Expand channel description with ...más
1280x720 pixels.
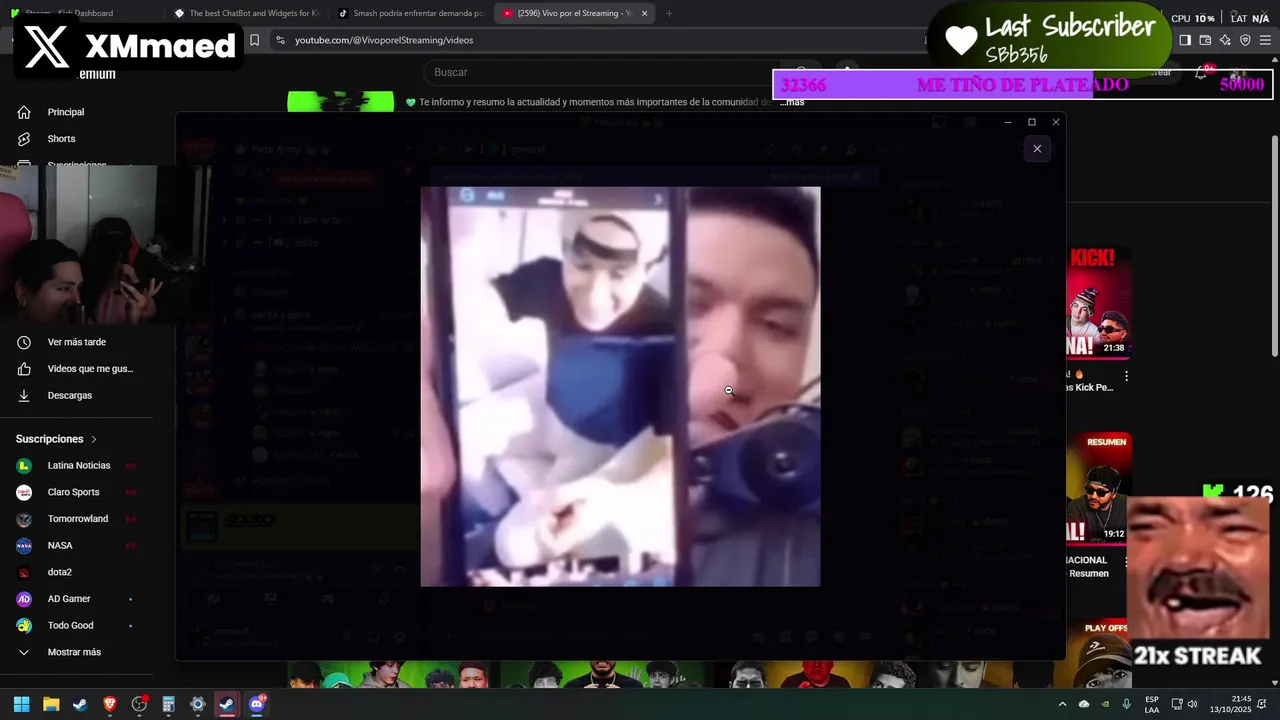792,102
